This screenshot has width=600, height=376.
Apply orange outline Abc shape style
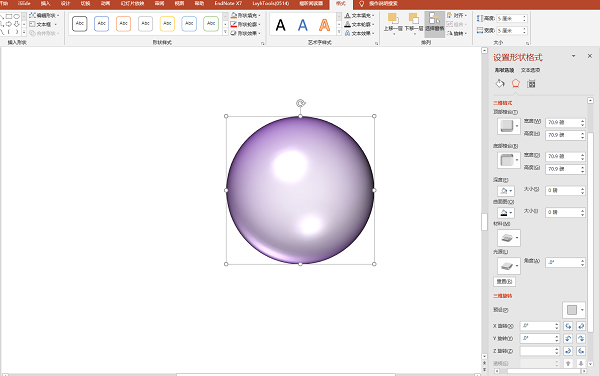[x=123, y=24]
